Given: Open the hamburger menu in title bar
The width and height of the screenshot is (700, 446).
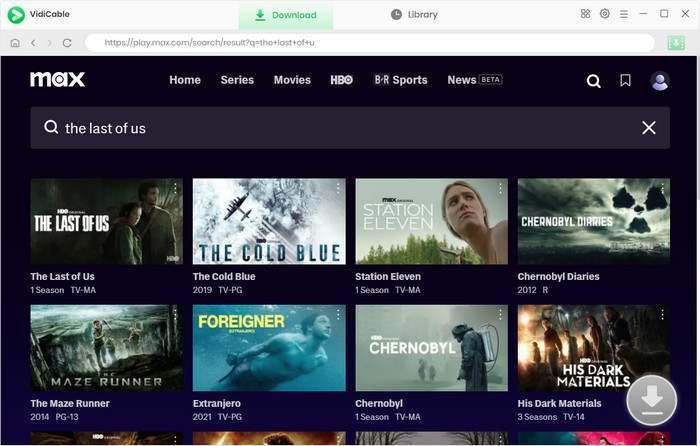Looking at the screenshot, I should click(624, 14).
